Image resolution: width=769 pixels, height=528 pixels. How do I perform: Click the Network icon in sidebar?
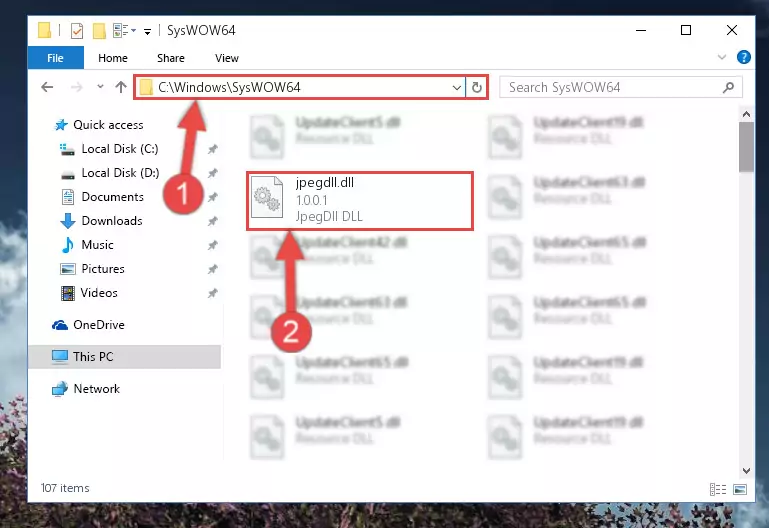click(x=60, y=389)
